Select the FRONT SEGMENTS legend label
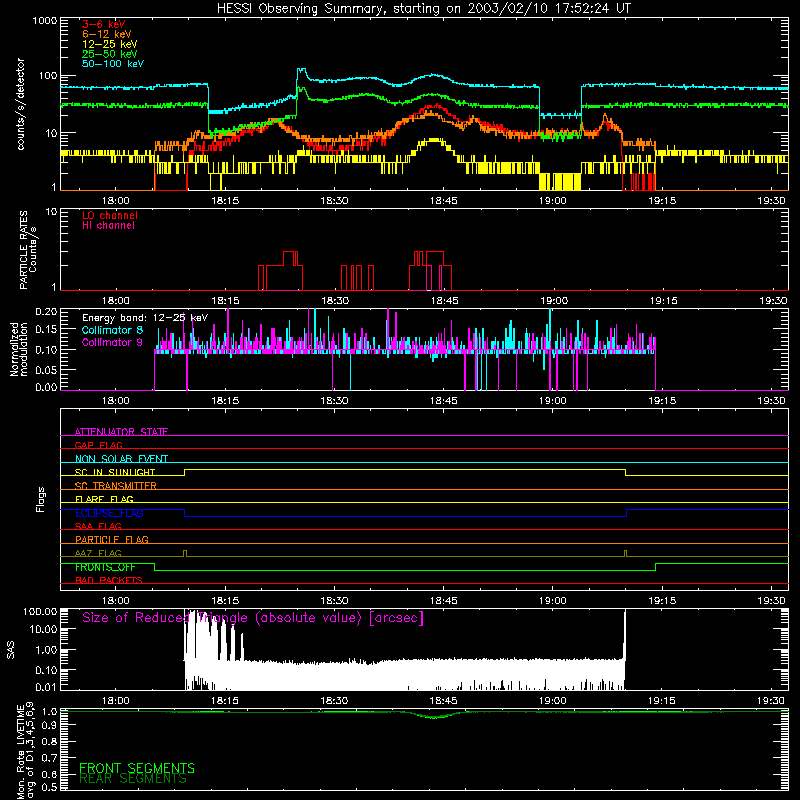 click(x=137, y=768)
